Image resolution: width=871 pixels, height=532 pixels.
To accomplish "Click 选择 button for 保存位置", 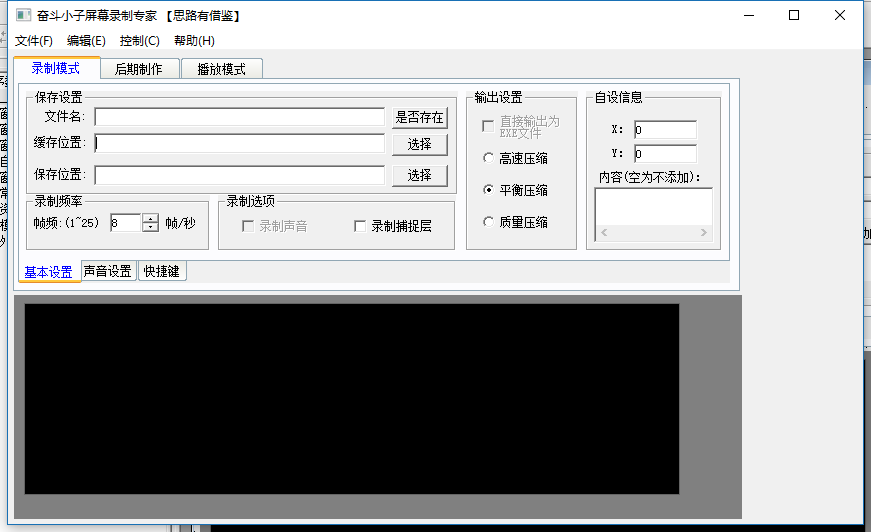I will point(419,175).
